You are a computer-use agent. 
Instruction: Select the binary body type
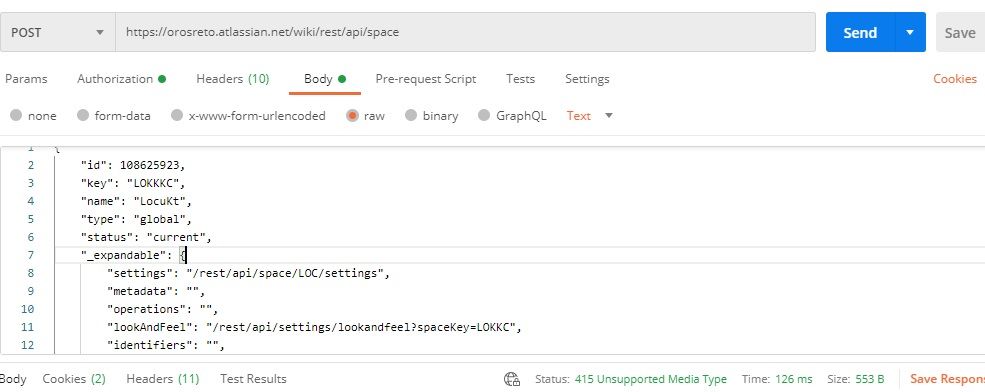pyautogui.click(x=432, y=116)
